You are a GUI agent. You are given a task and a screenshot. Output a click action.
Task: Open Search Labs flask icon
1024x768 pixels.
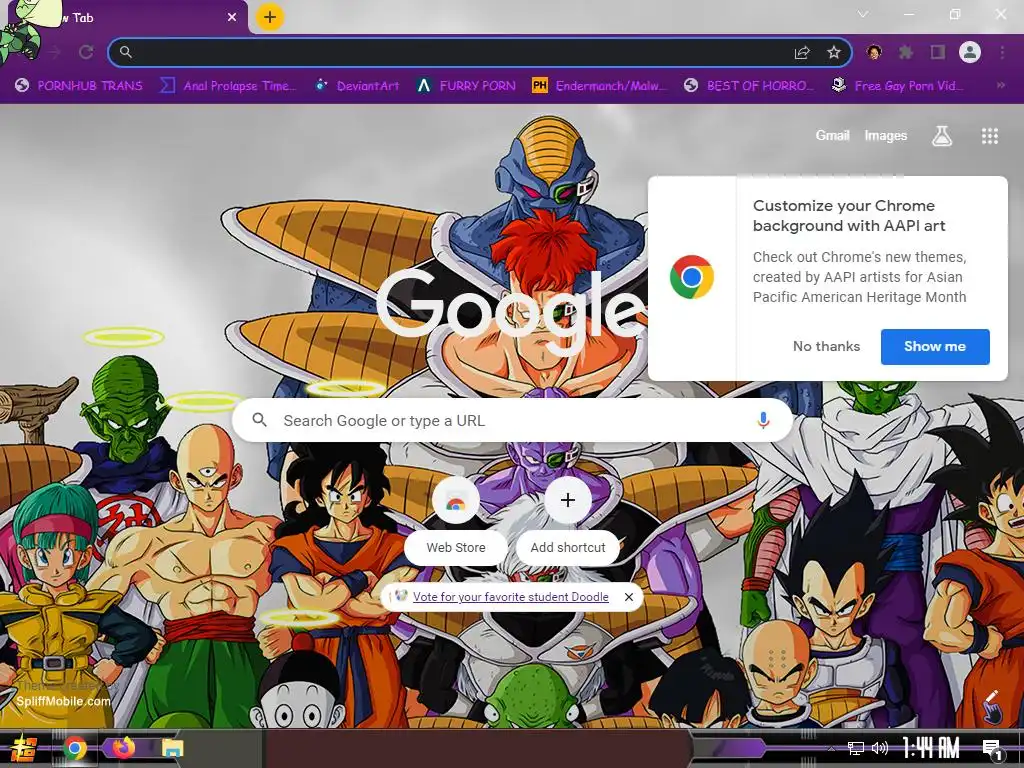coord(942,136)
